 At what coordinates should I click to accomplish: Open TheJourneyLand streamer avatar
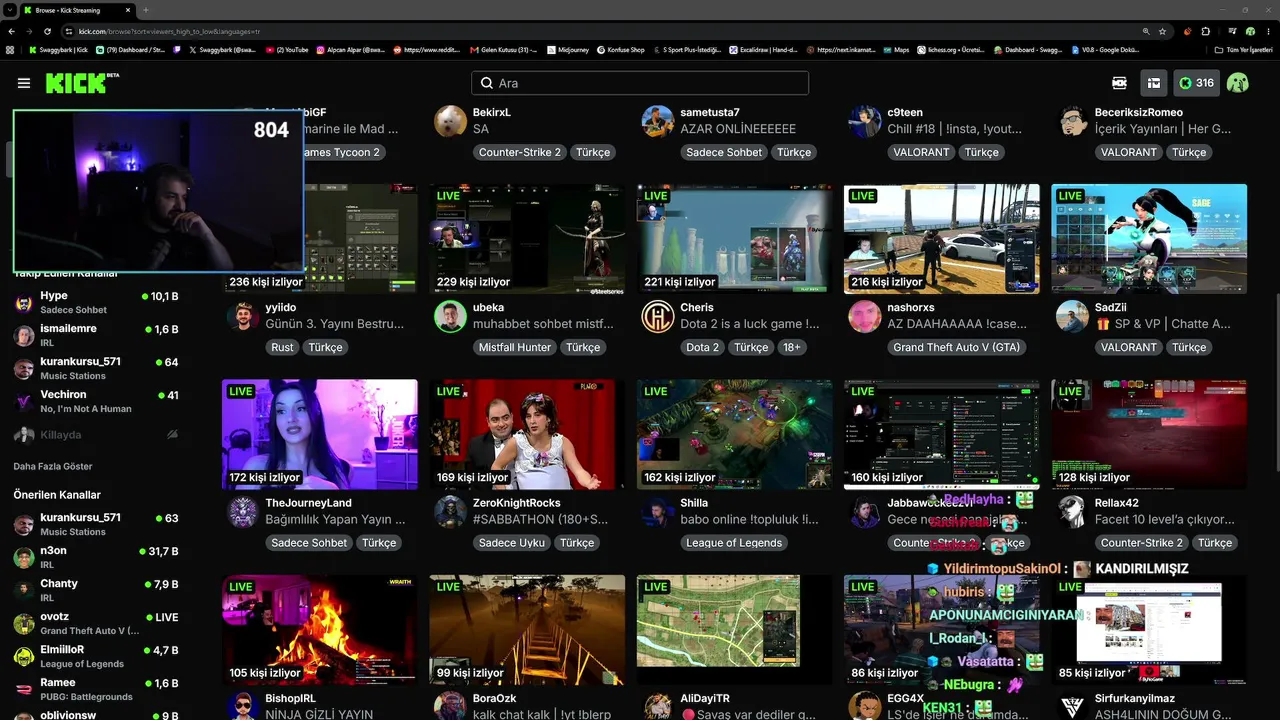tap(243, 512)
